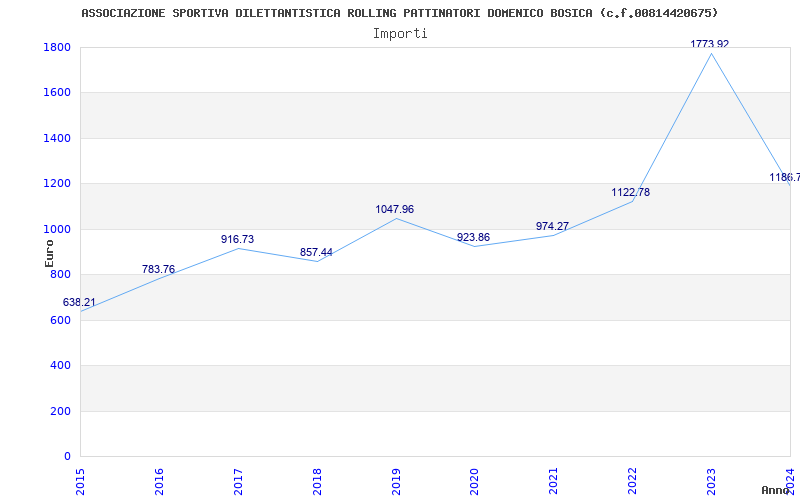Viewport: 800px width, 500px height.
Task: Click the 857.44 data label
Action: pyautogui.click(x=316, y=253)
